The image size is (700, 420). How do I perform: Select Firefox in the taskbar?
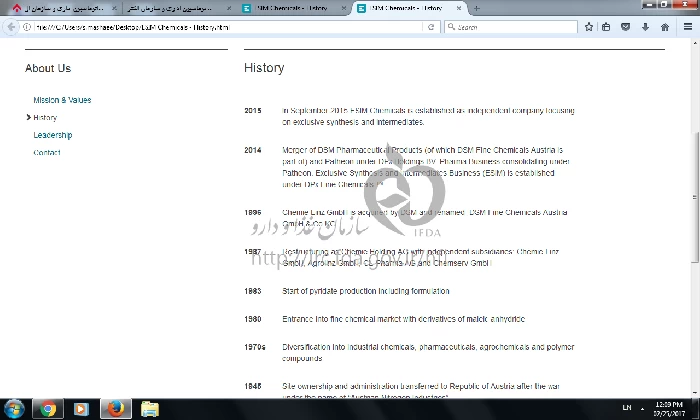116,409
